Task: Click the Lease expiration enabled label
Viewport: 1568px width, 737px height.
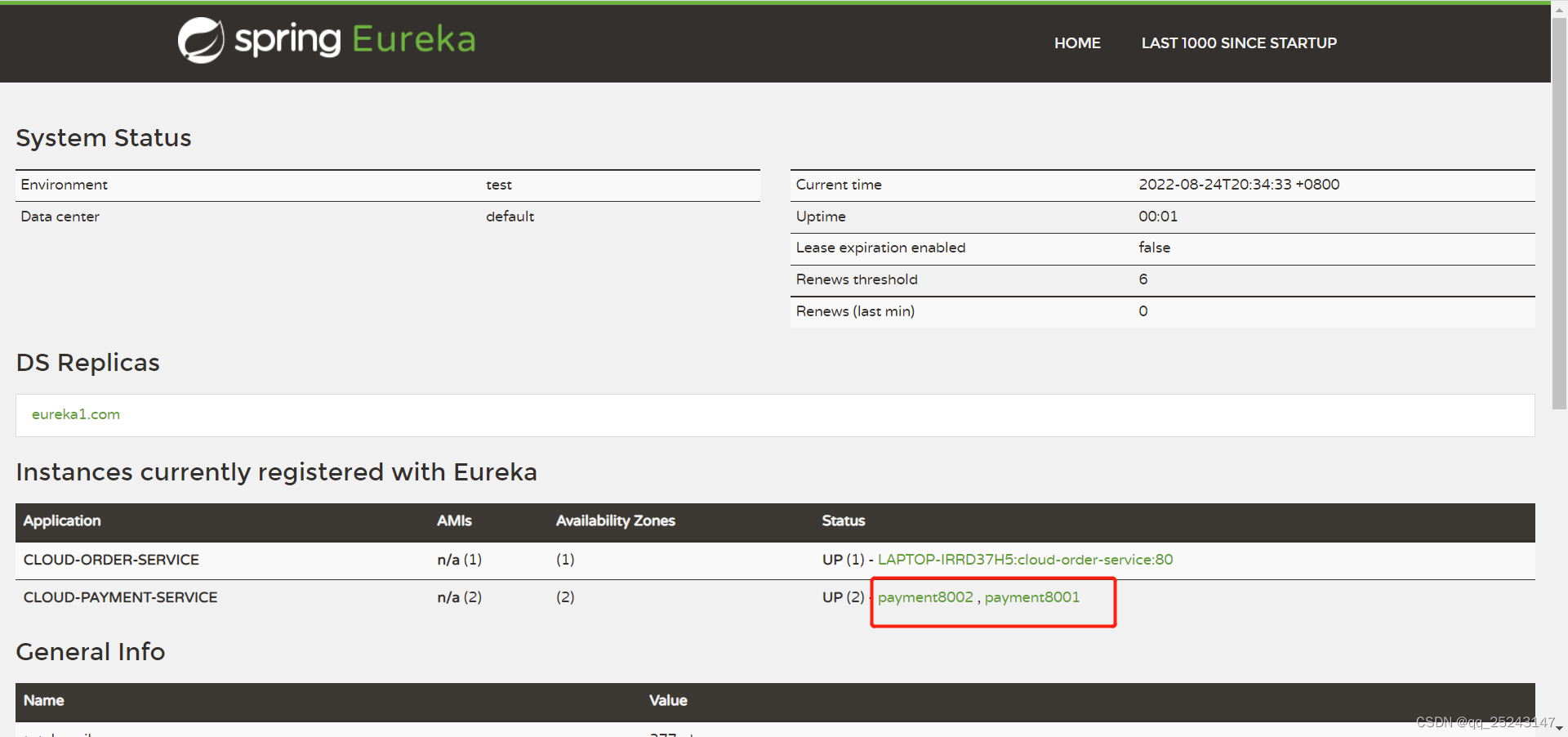Action: [880, 248]
